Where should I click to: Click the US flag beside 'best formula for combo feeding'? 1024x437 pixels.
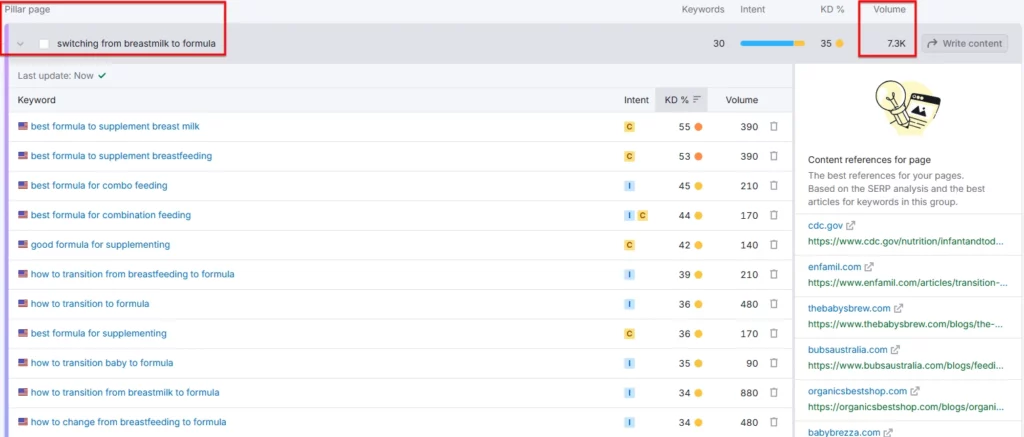pos(23,186)
